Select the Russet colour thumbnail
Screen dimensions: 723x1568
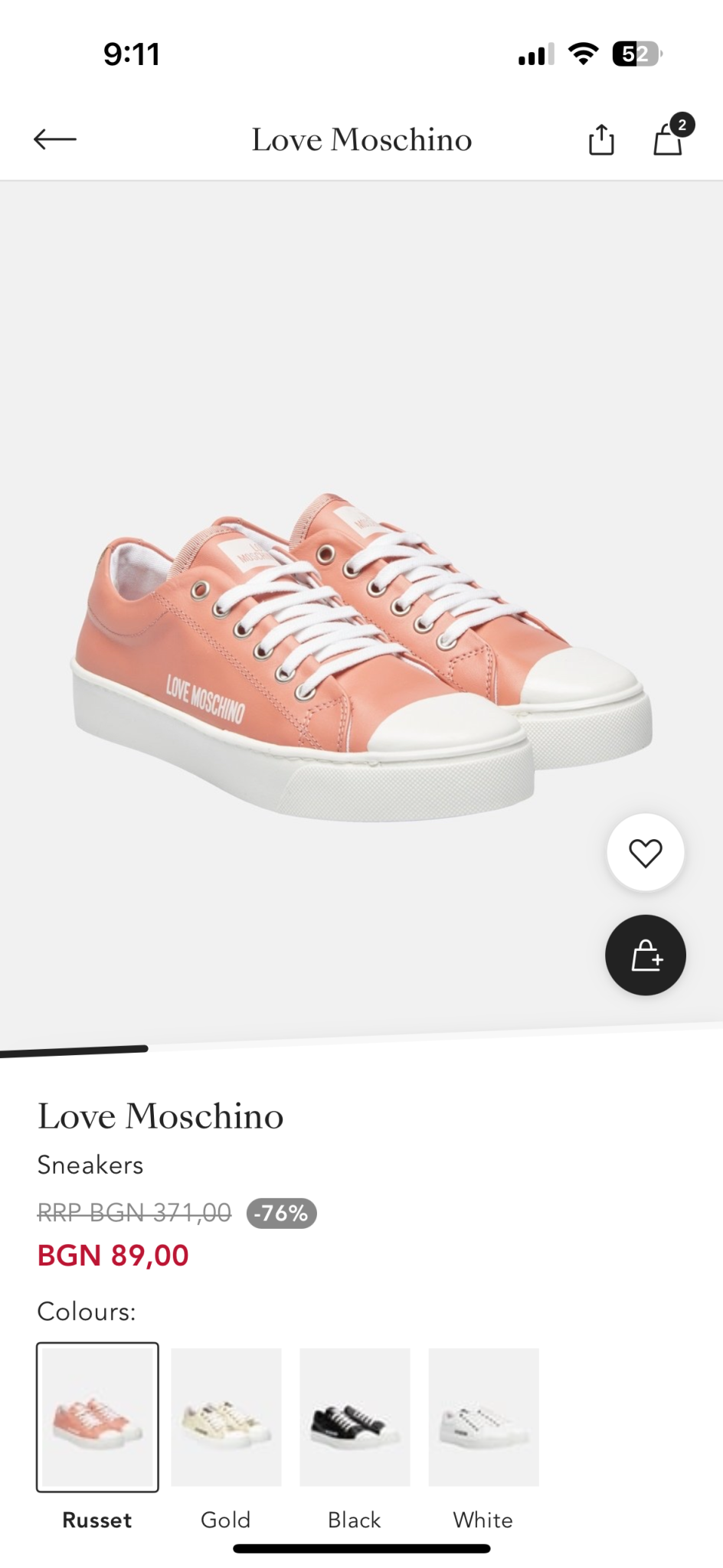[97, 1417]
